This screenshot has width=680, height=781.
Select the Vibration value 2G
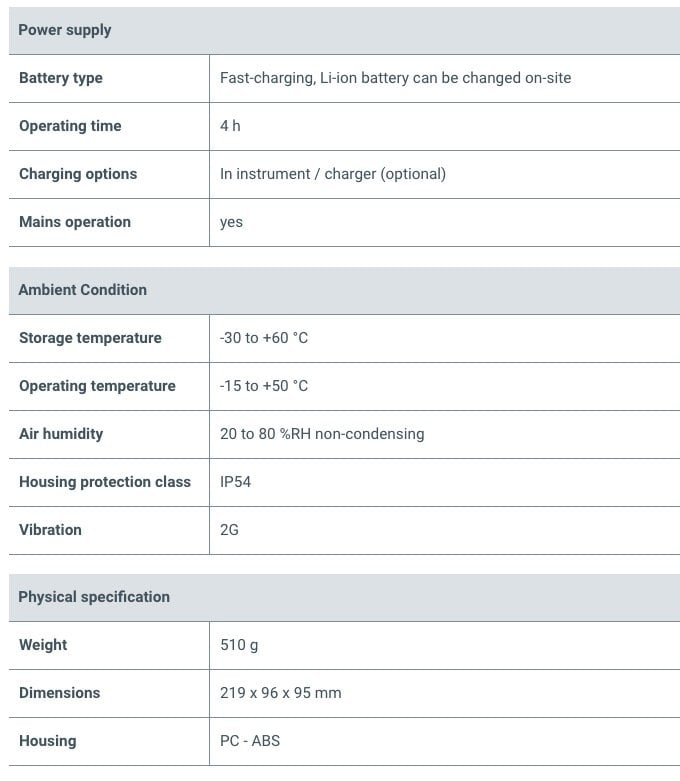click(x=229, y=530)
